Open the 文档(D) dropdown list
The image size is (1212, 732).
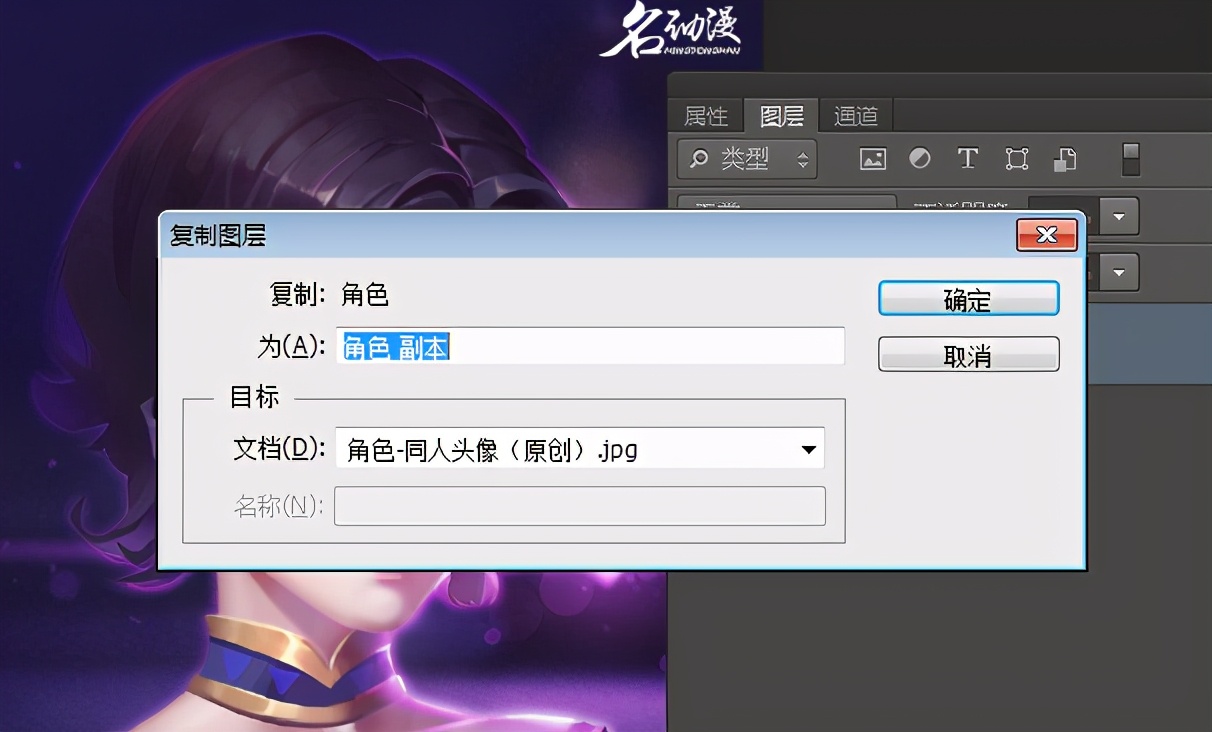coord(580,449)
